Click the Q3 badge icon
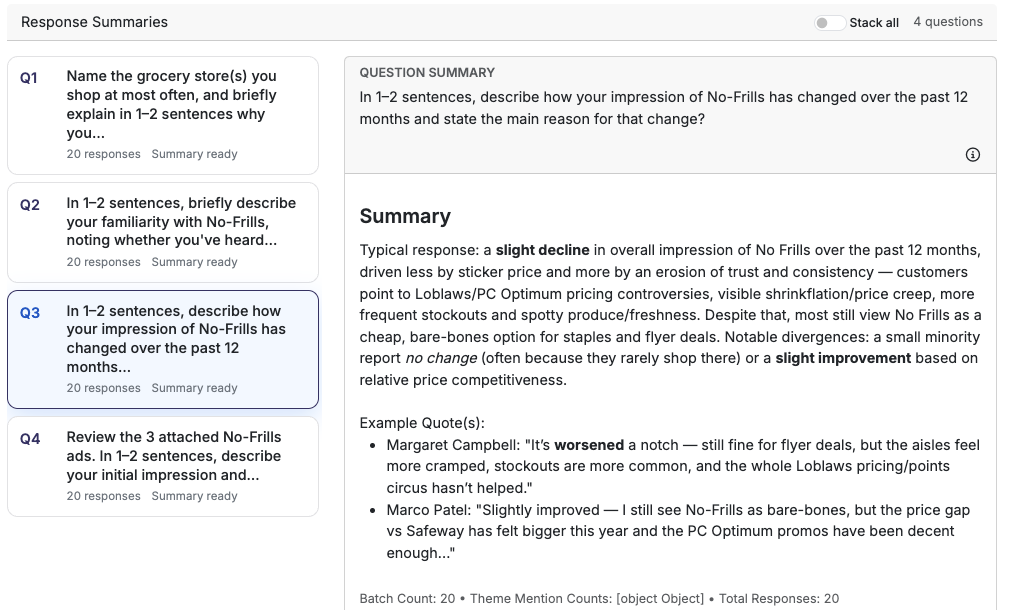The height and width of the screenshot is (610, 1011). [x=29, y=312]
